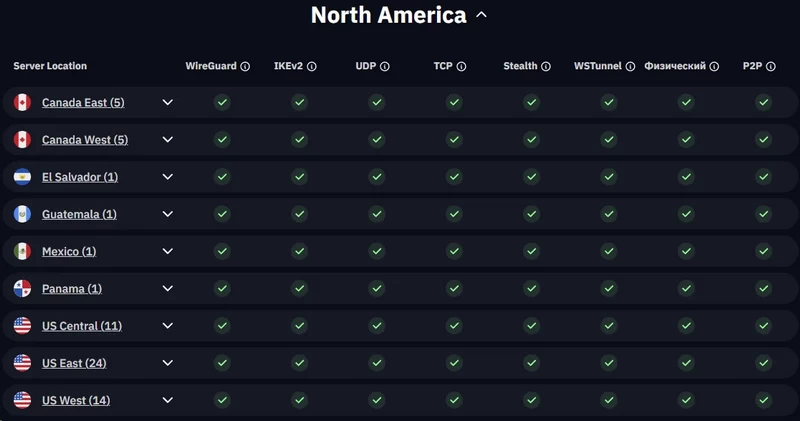Click the El Salvador flag icon

[22, 177]
